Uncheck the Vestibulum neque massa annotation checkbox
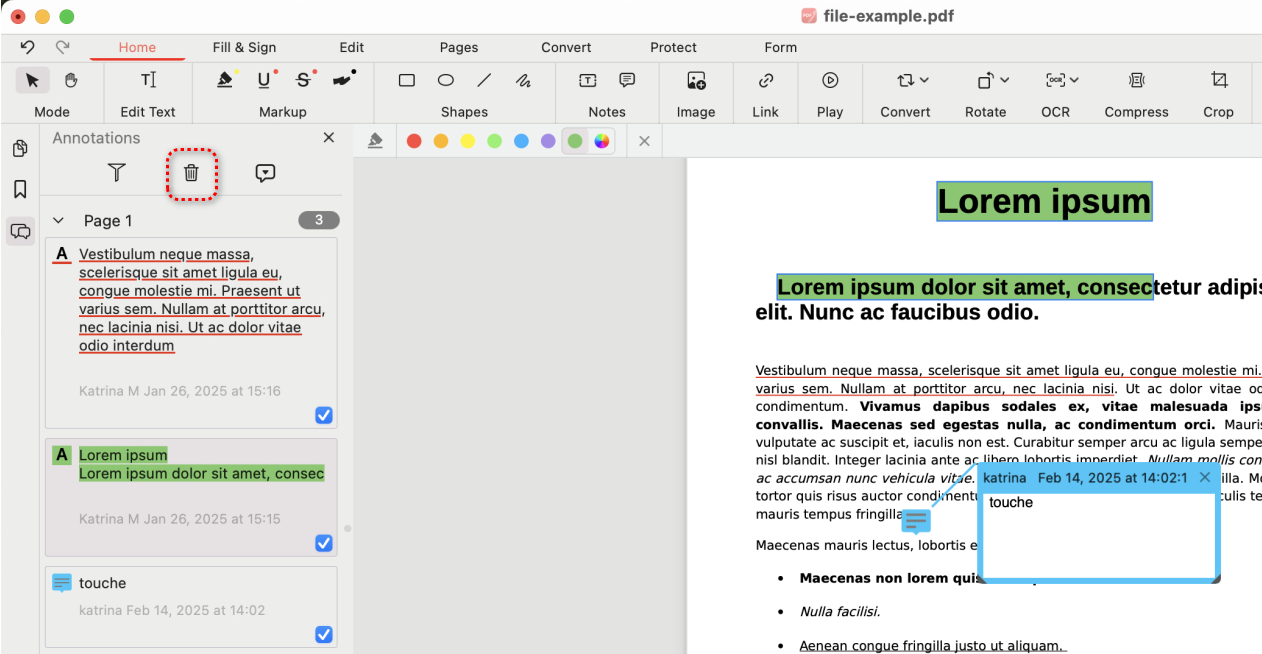1262x654 pixels. pos(323,415)
